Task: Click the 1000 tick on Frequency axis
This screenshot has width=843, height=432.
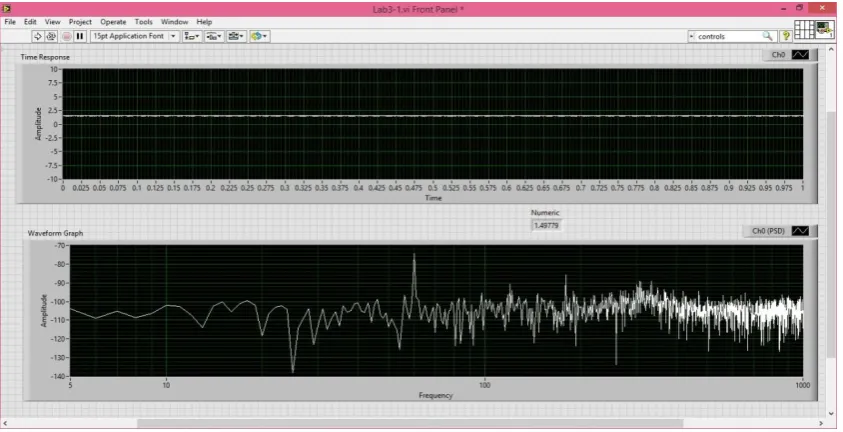Action: tap(802, 385)
